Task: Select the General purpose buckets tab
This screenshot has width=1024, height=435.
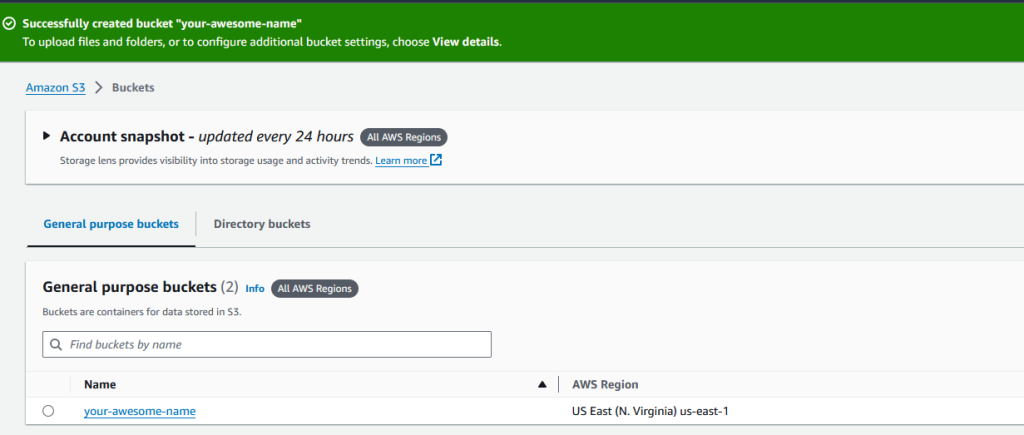Action: [111, 224]
